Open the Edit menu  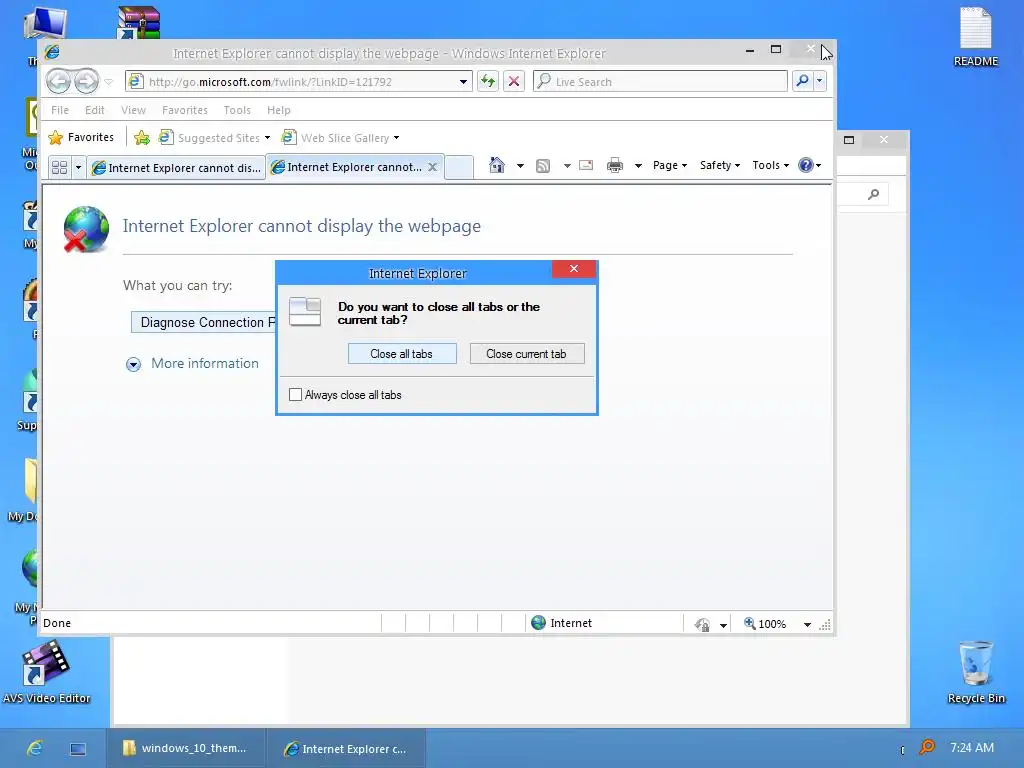tap(95, 110)
